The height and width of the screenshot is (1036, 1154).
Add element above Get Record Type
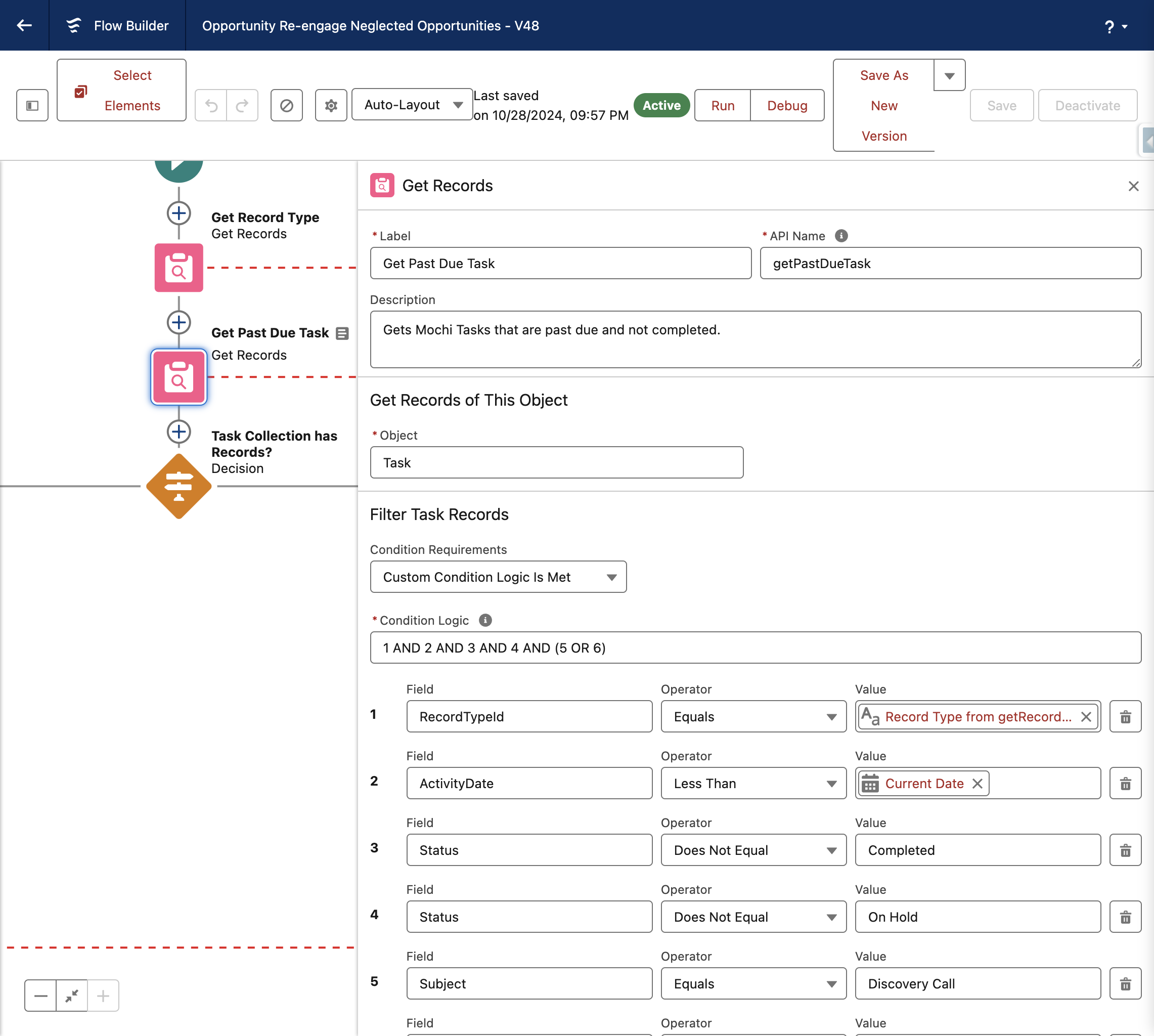coord(179,213)
